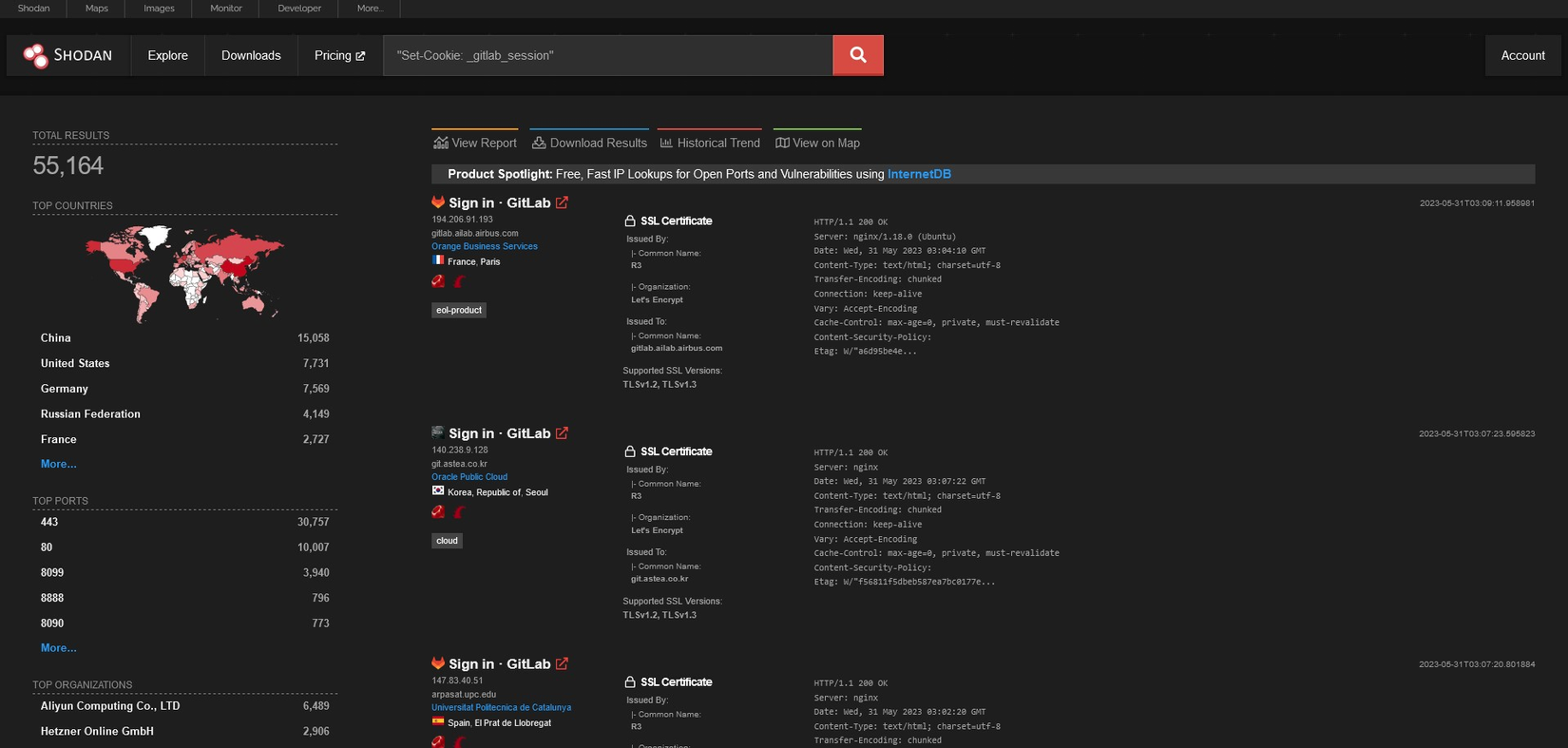Viewport: 1568px width, 748px height.
Task: Go to the Explore page
Action: coord(168,55)
